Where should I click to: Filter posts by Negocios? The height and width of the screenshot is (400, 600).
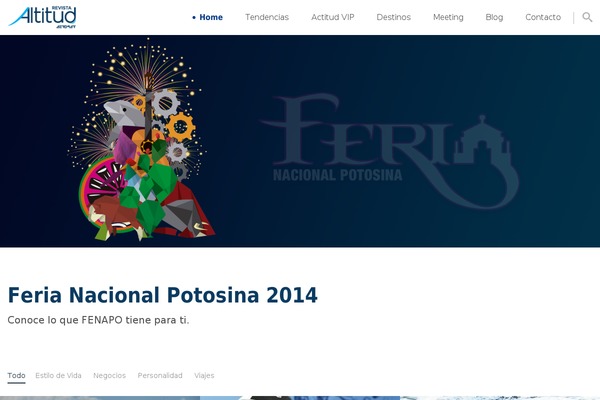(x=109, y=376)
